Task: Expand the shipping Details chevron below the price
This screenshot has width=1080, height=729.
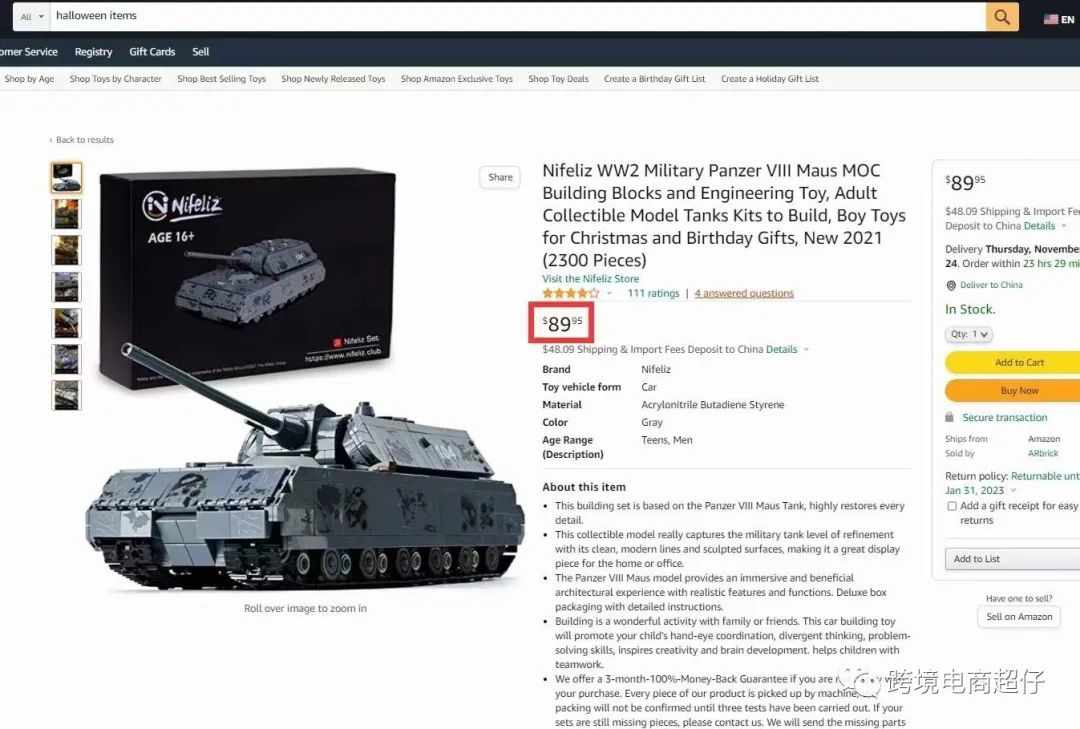Action: 806,350
